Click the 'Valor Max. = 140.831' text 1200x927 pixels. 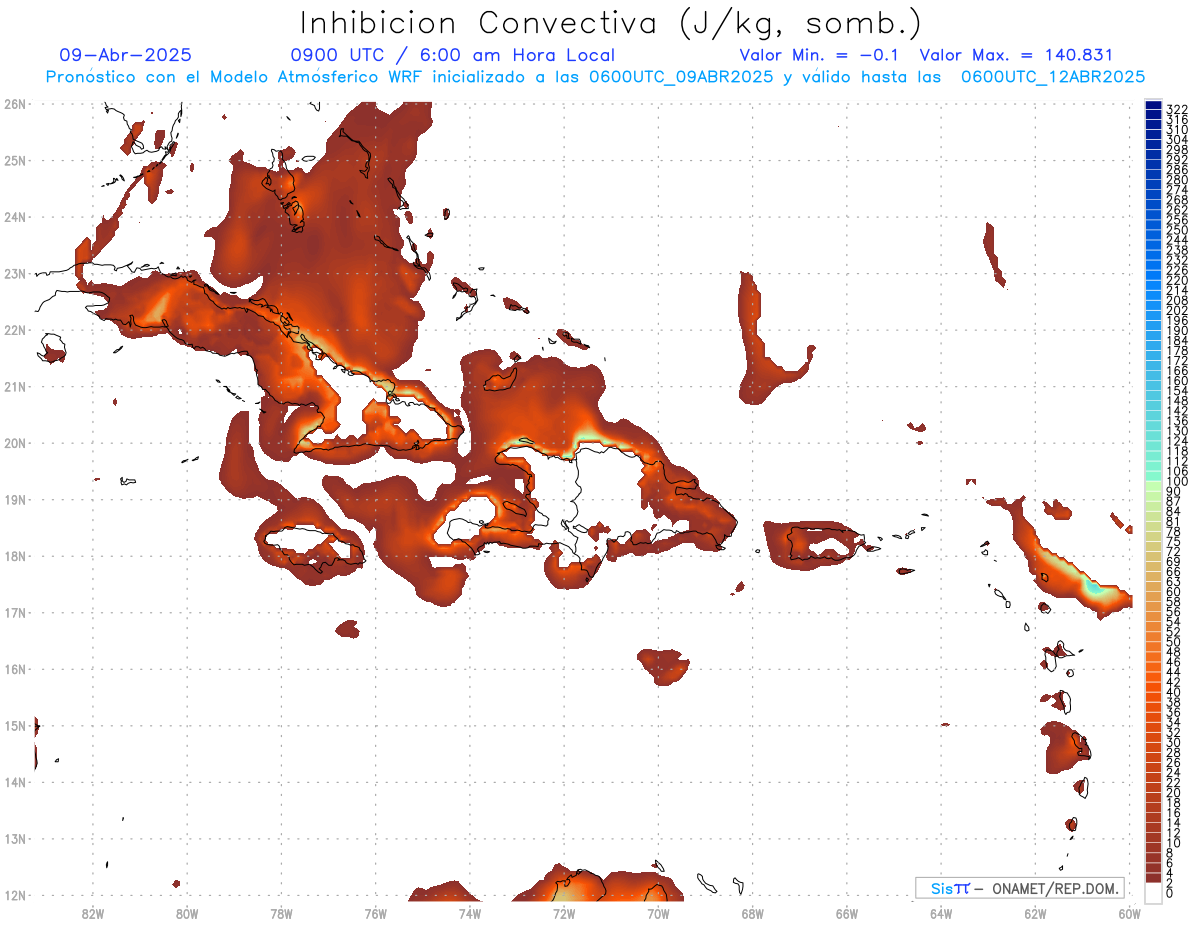coord(1016,55)
